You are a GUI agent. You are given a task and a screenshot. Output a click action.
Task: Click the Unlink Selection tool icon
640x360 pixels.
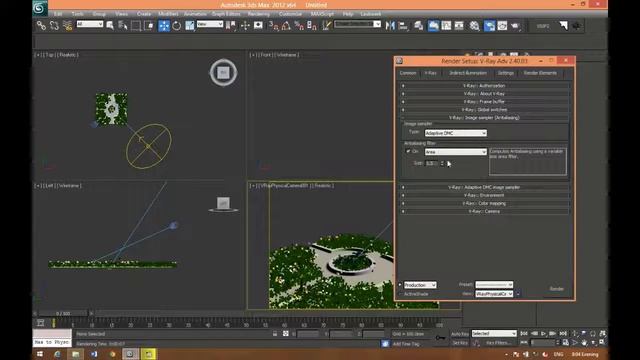point(54,26)
